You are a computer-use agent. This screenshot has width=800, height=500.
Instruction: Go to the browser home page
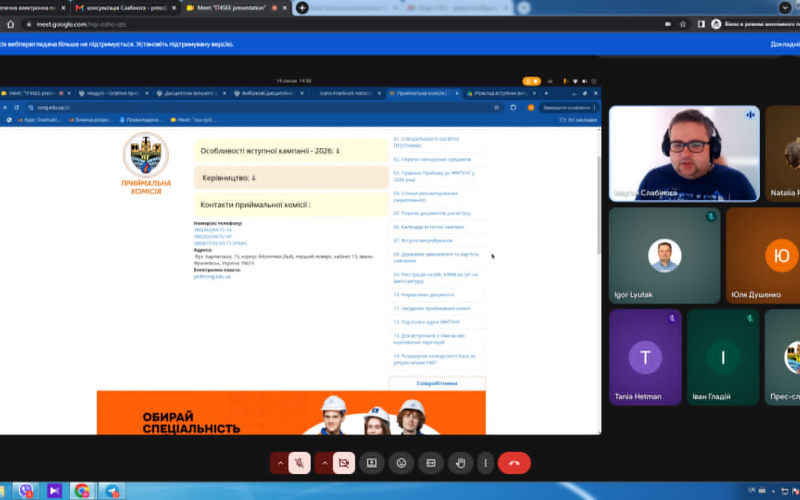tap(10, 24)
